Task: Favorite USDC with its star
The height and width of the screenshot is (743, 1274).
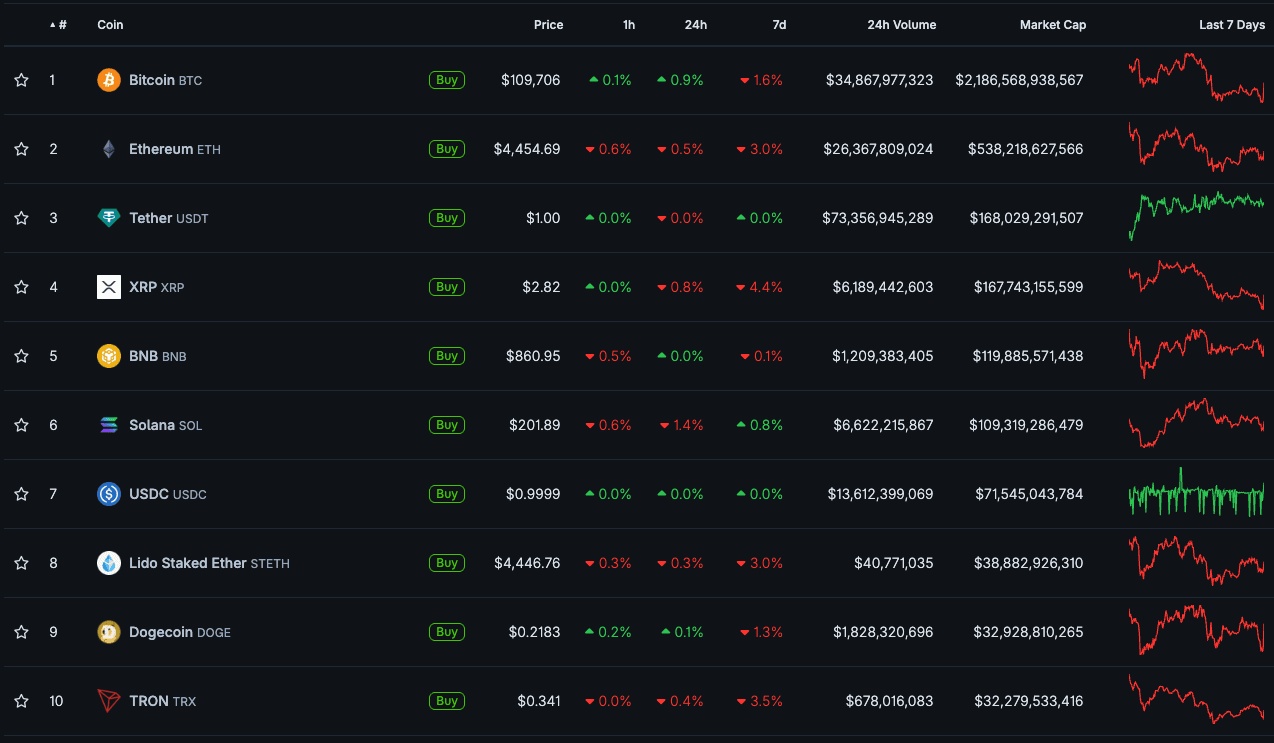Action: (x=21, y=494)
